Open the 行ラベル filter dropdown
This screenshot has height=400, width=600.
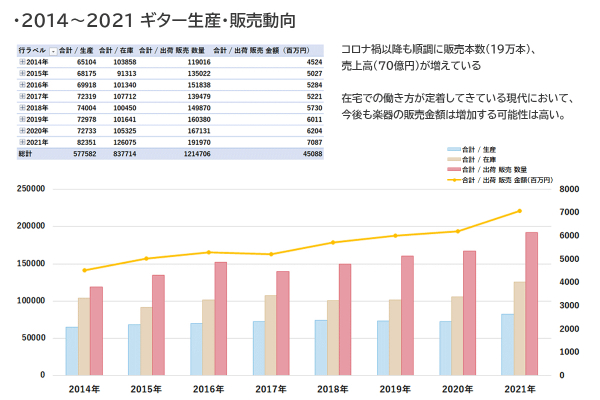click(52, 49)
